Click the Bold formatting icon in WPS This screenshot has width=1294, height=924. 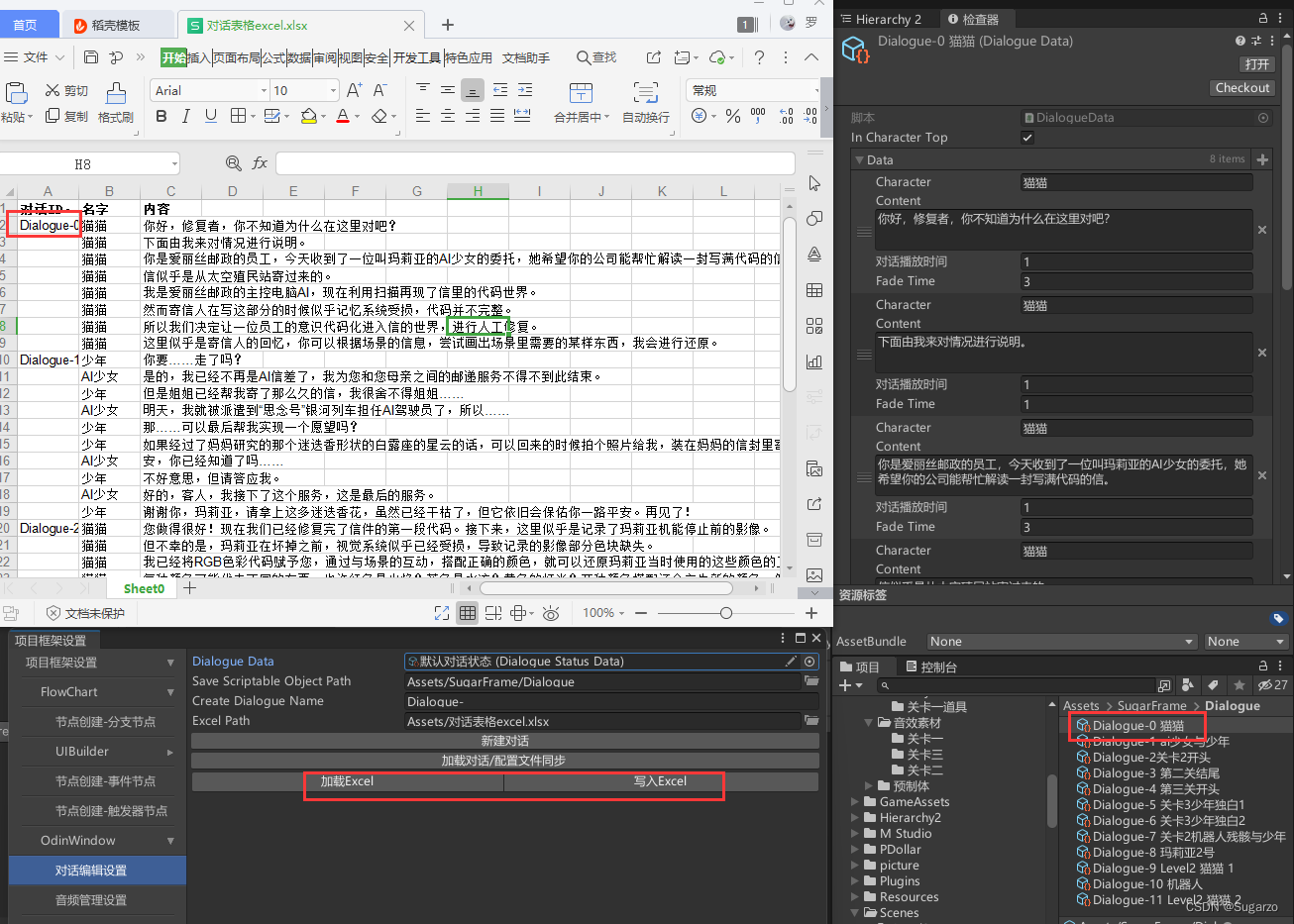pyautogui.click(x=162, y=116)
